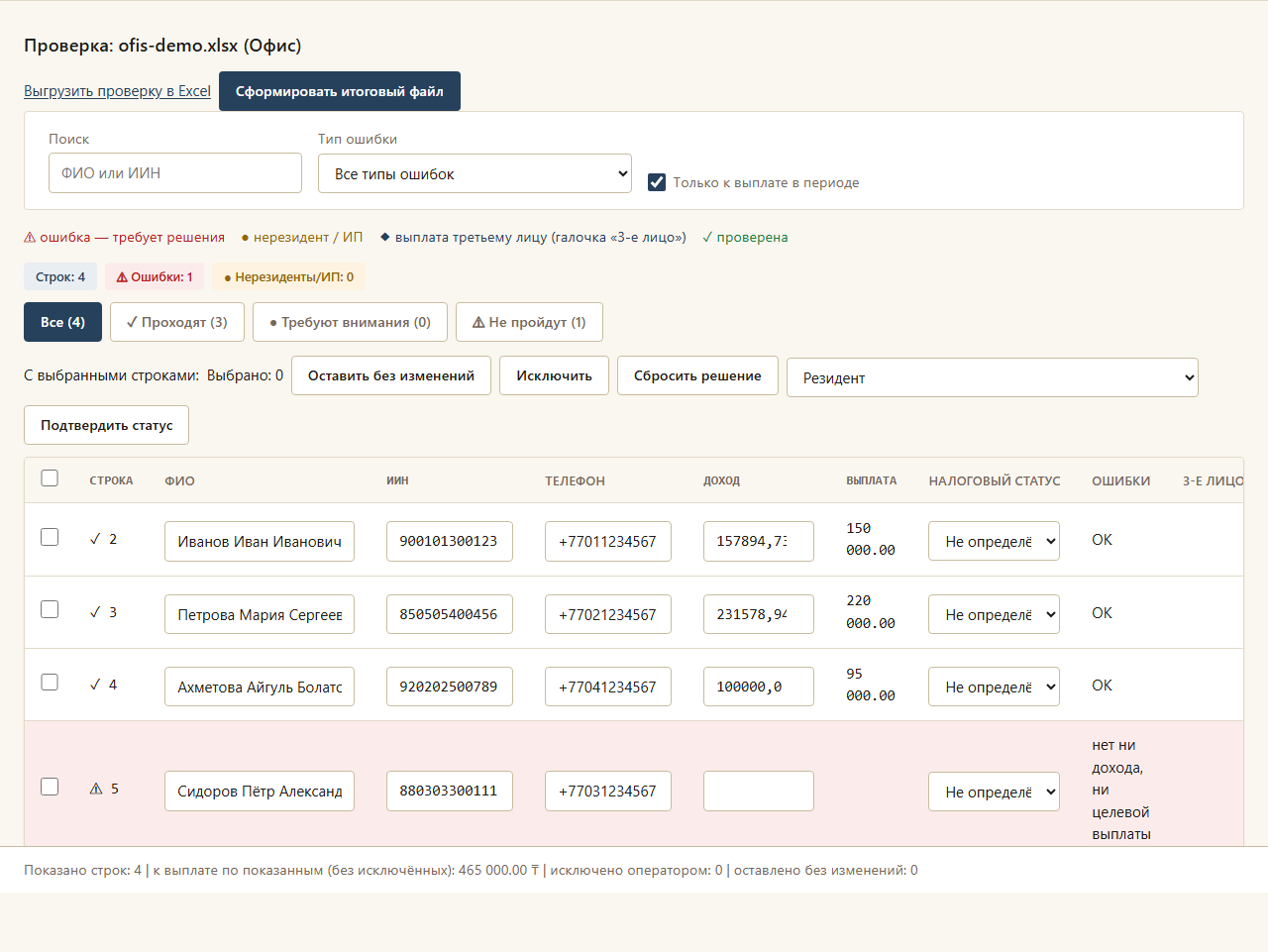Select the row checkbox for Петрова Мария
Image resolution: width=1268 pixels, height=952 pixels.
(x=50, y=609)
